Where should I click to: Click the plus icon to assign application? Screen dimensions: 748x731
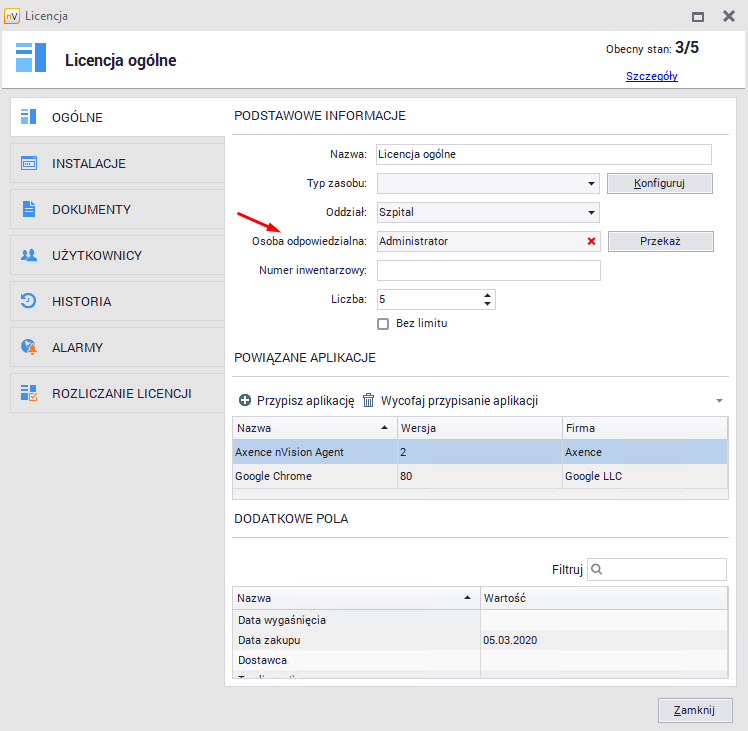pos(245,401)
